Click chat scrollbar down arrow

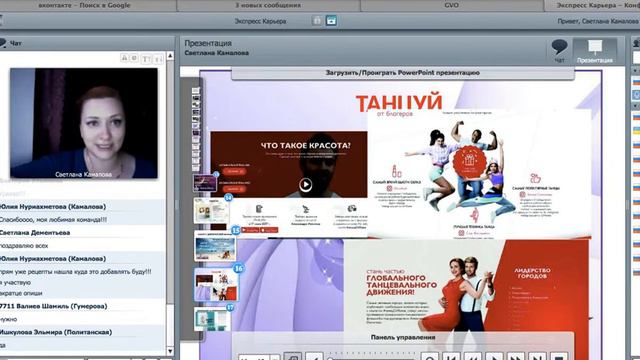[170, 351]
